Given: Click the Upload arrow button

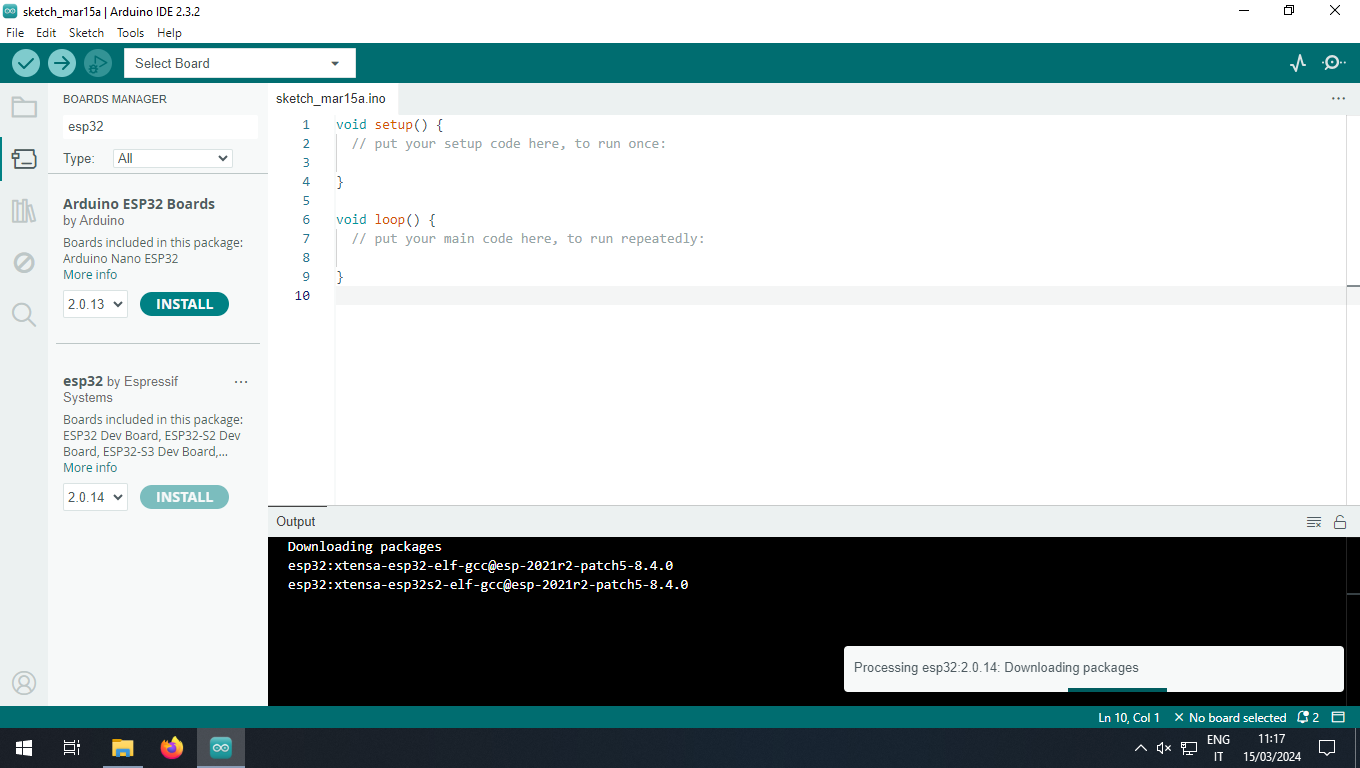Looking at the screenshot, I should pyautogui.click(x=62, y=63).
